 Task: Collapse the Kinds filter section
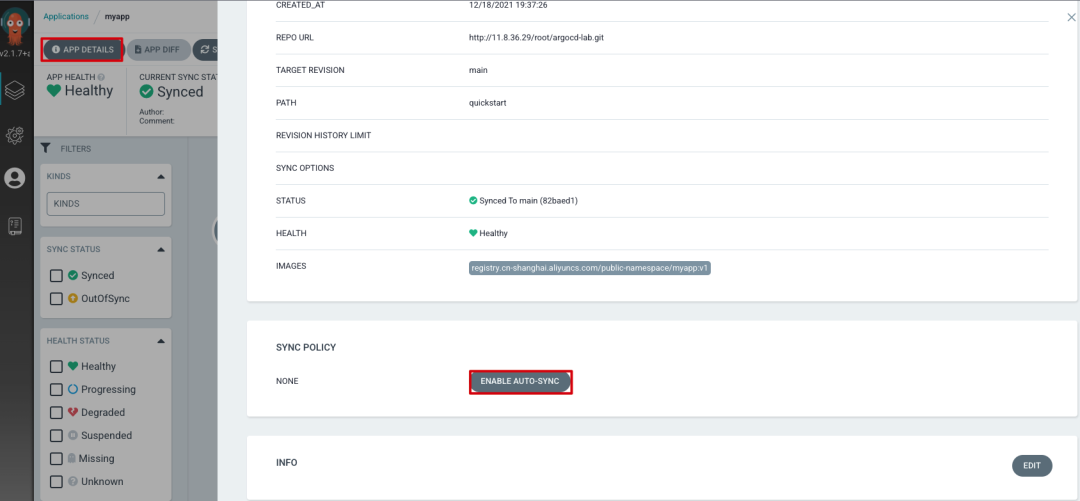click(161, 177)
